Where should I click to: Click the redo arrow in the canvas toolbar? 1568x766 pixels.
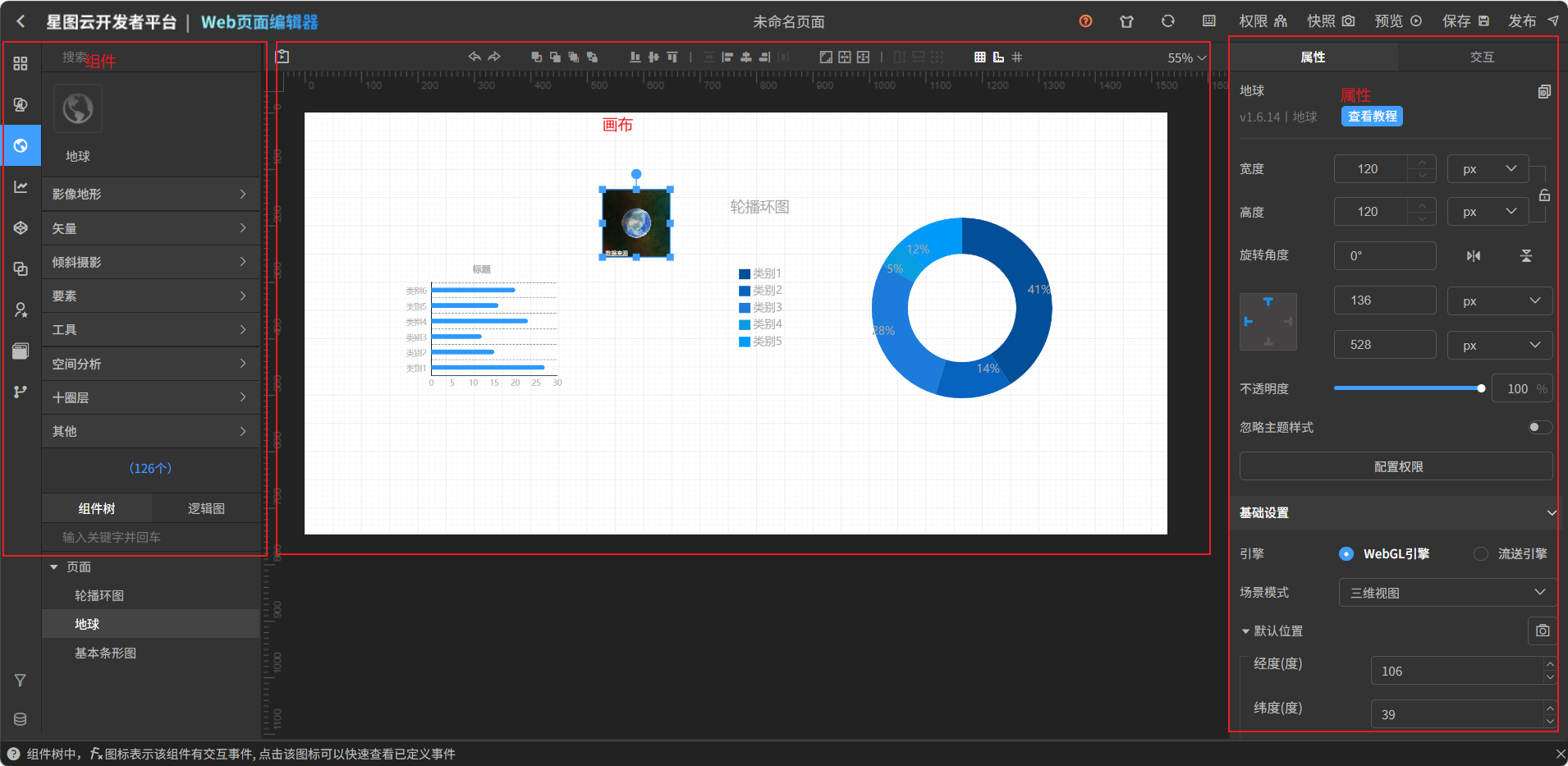pos(494,57)
